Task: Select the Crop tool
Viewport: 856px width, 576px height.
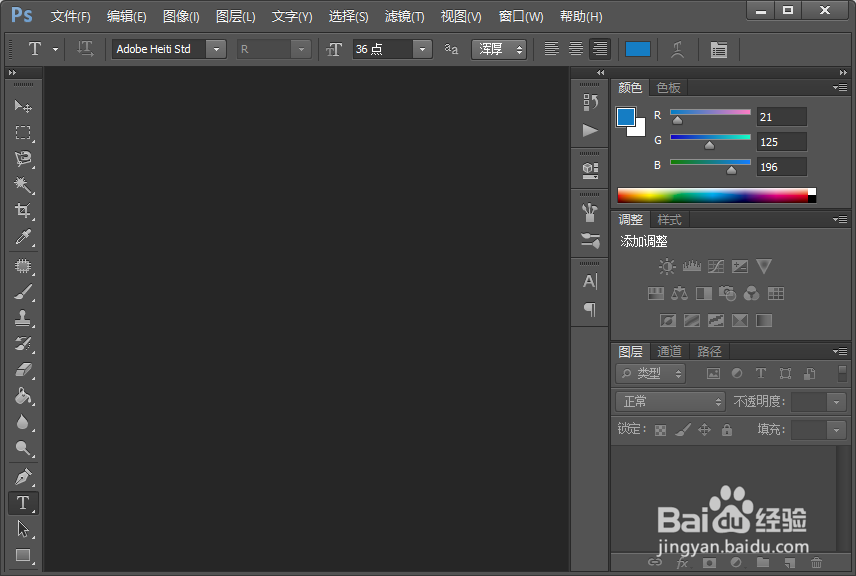Action: click(x=23, y=211)
